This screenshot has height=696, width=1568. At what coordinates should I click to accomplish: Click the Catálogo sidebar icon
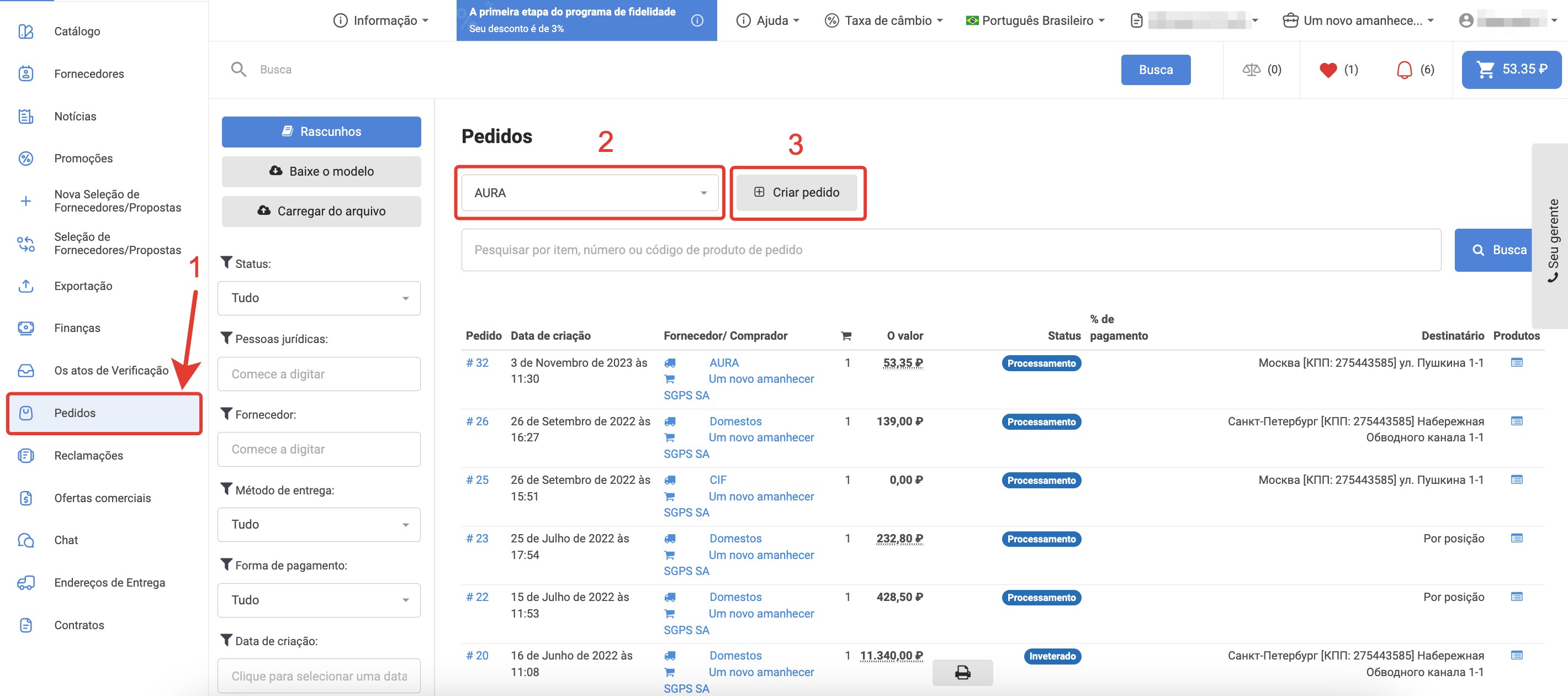click(25, 31)
